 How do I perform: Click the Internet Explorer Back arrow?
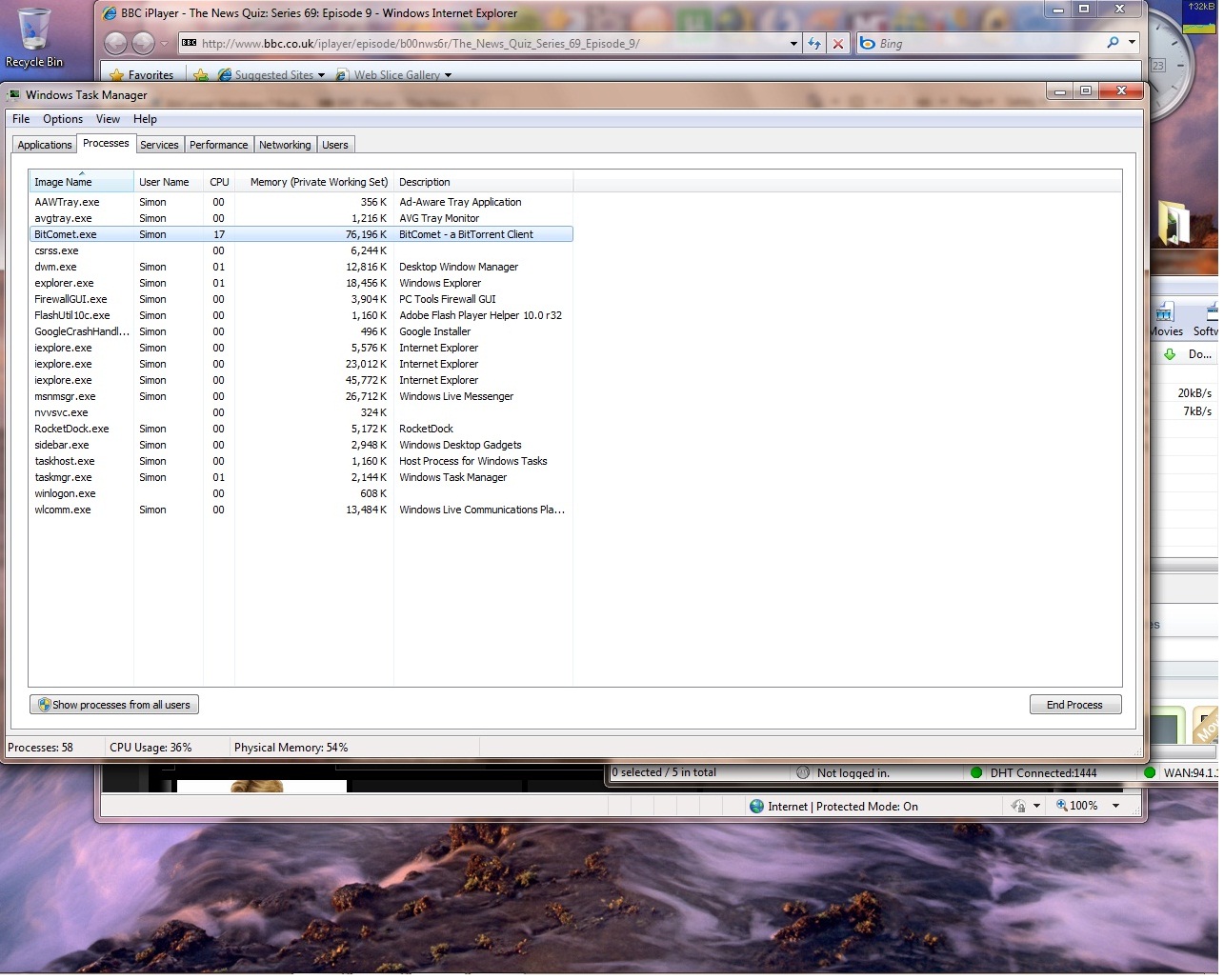click(115, 43)
